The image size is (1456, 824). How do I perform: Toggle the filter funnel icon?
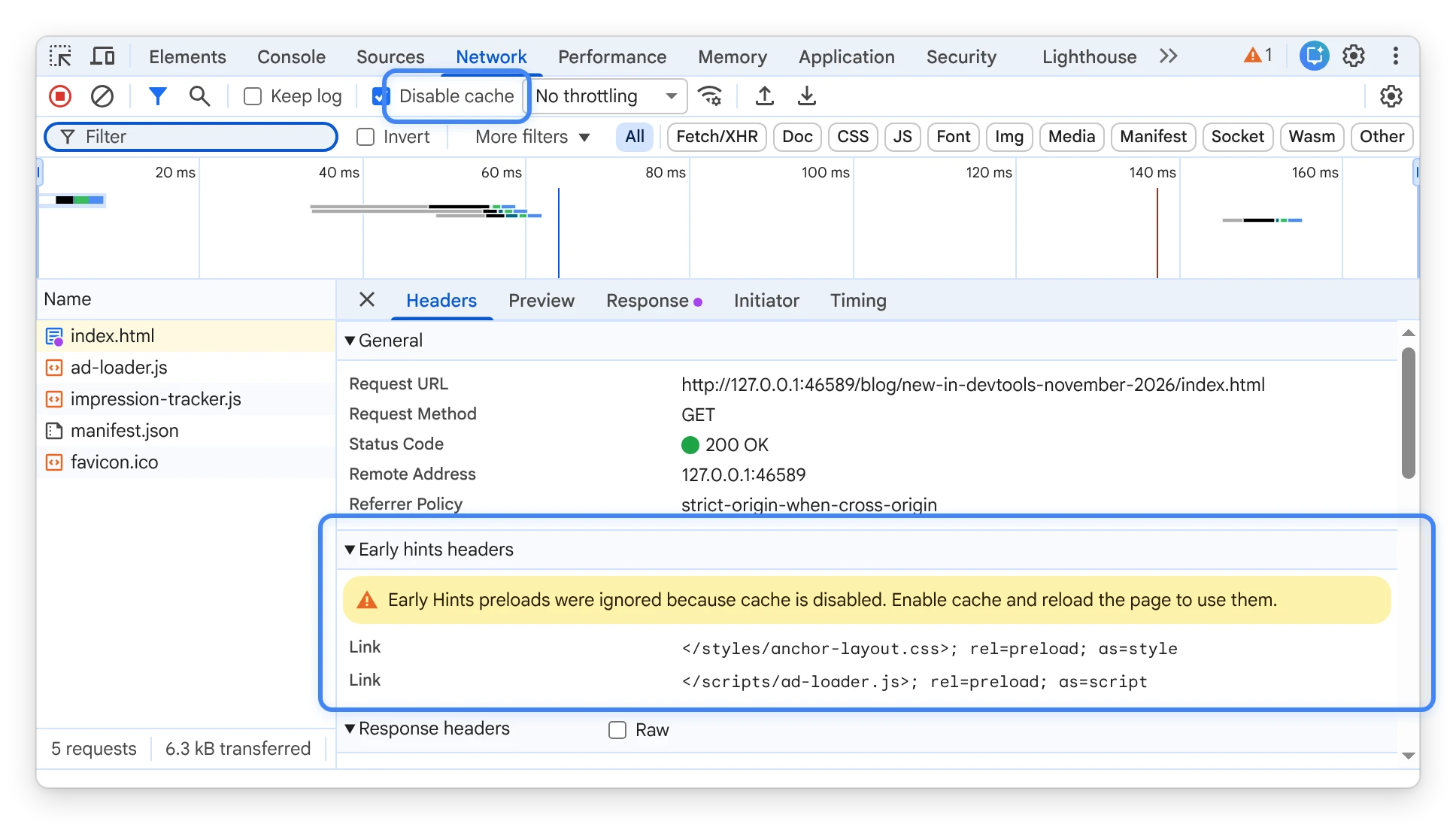pos(157,96)
